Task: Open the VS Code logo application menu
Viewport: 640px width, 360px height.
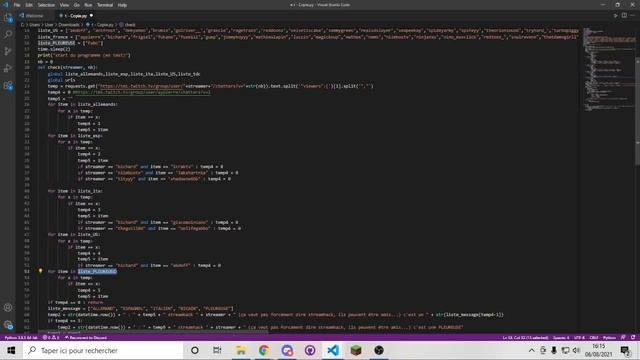Action: coord(5,5)
